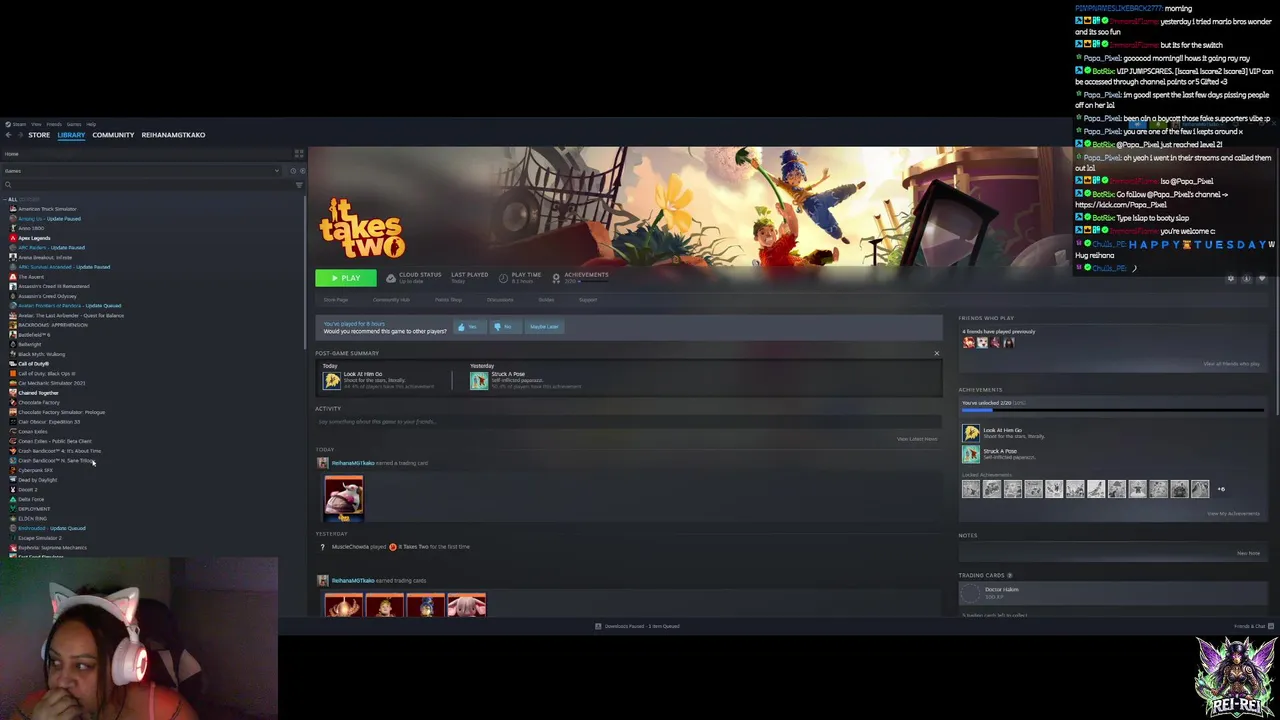The image size is (1280, 720).
Task: Open the Downloads Paused status bar
Action: click(x=637, y=626)
